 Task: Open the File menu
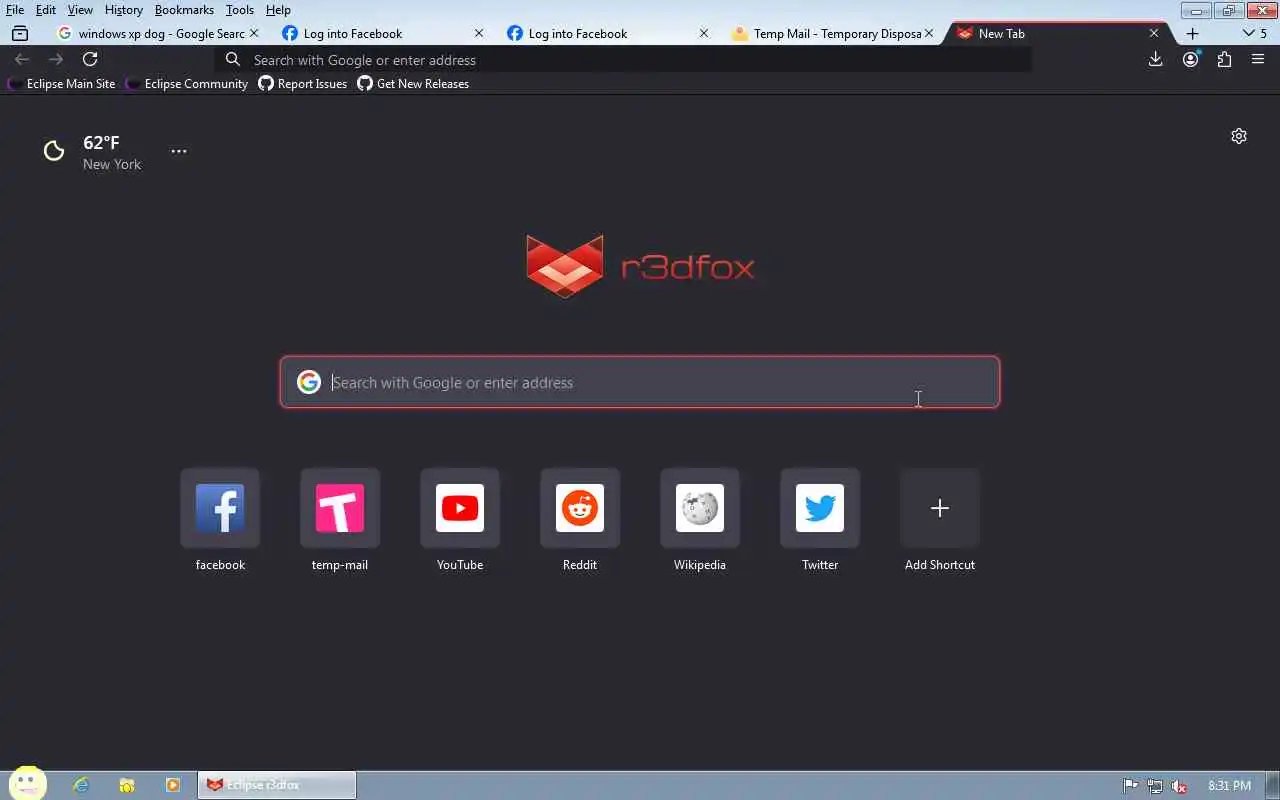pos(15,10)
